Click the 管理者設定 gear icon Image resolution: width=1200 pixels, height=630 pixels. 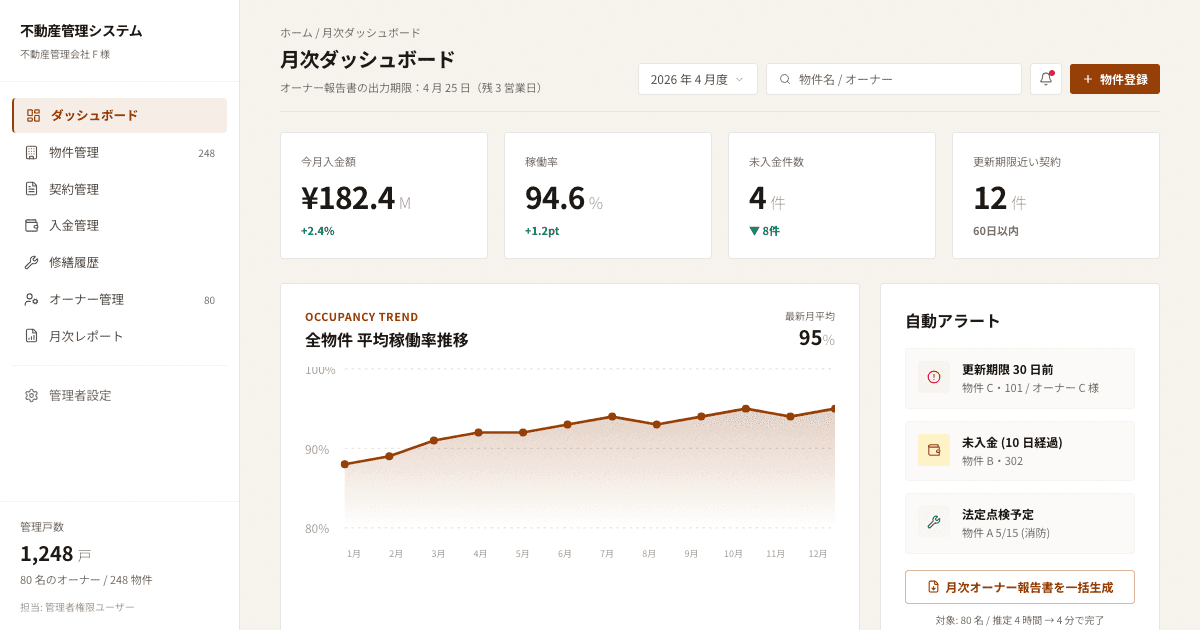[30, 395]
